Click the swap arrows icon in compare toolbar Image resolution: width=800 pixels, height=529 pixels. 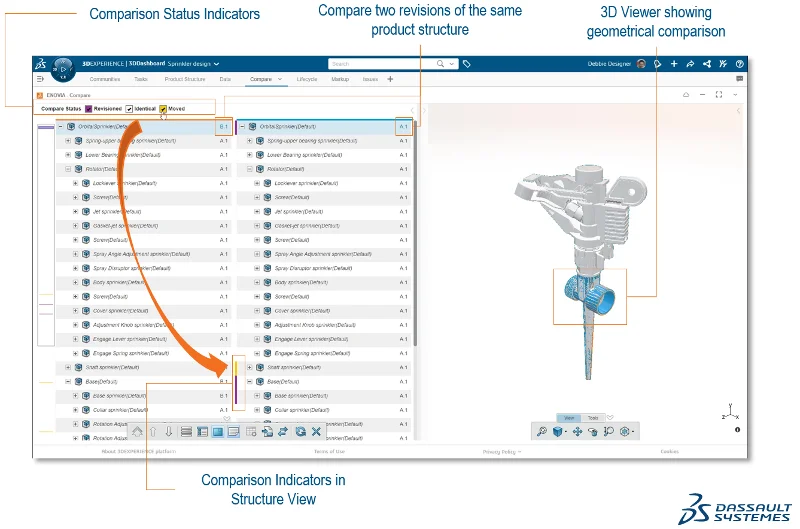point(283,431)
